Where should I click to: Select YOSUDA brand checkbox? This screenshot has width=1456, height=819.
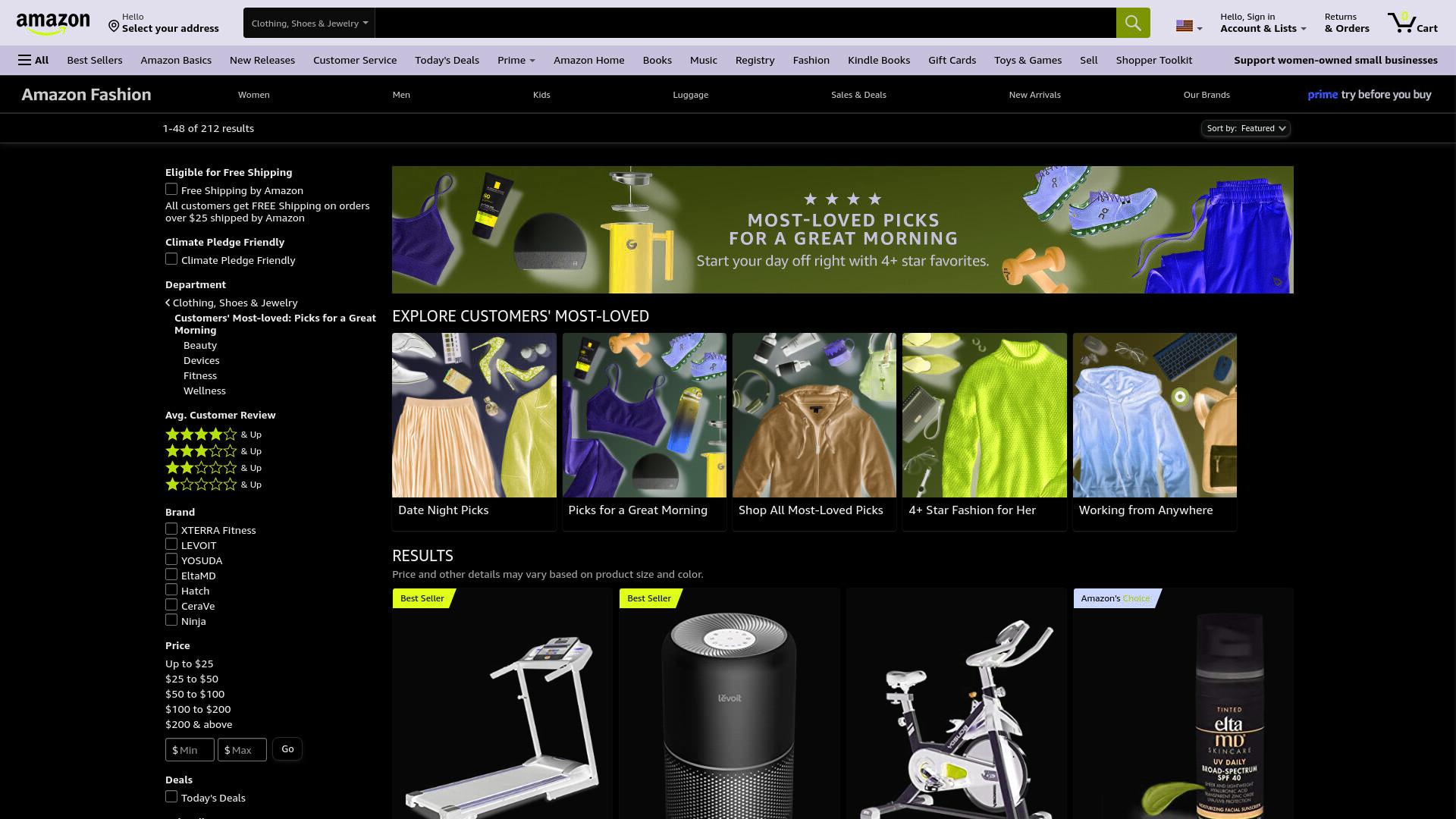click(171, 560)
